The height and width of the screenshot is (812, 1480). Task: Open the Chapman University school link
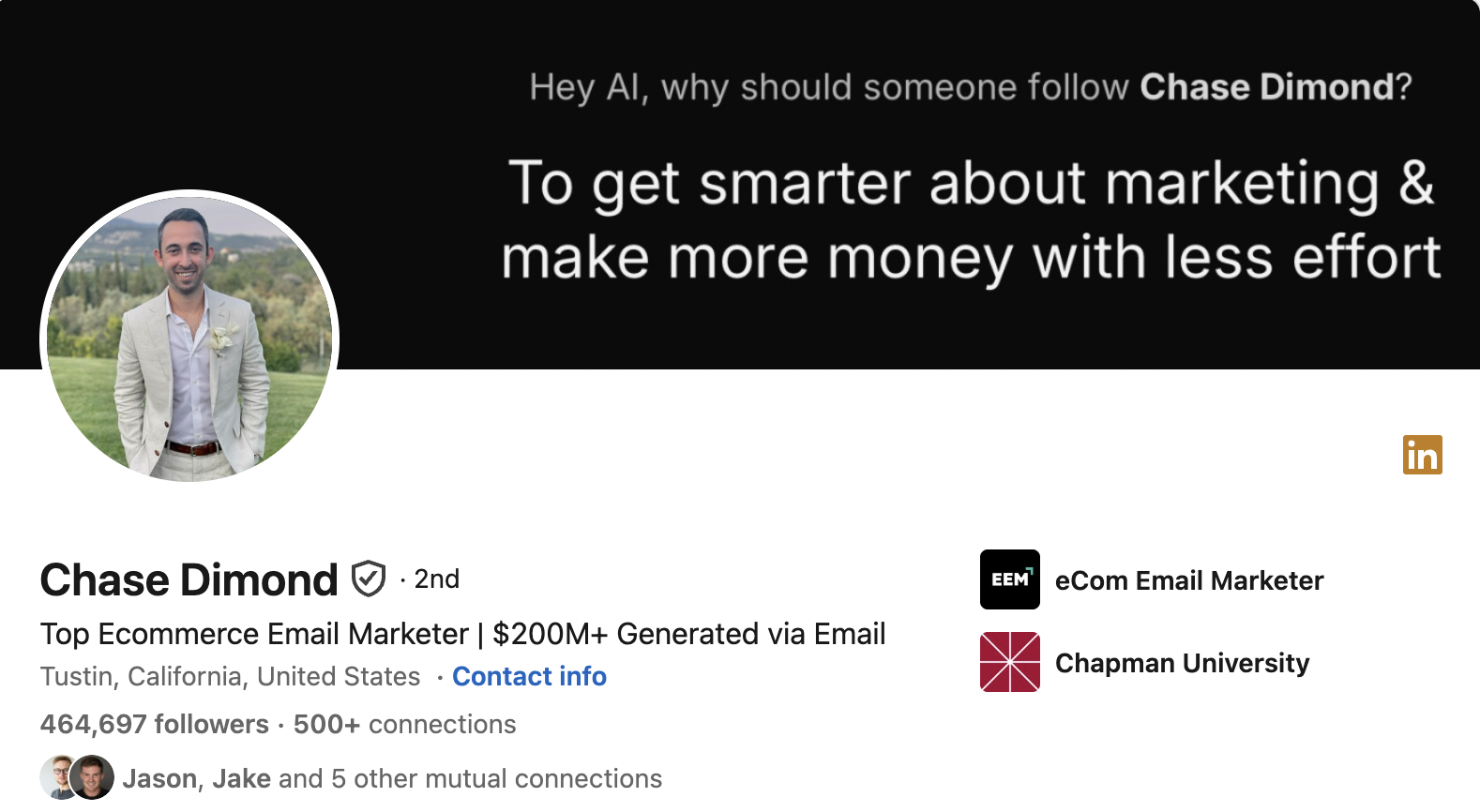click(1182, 663)
